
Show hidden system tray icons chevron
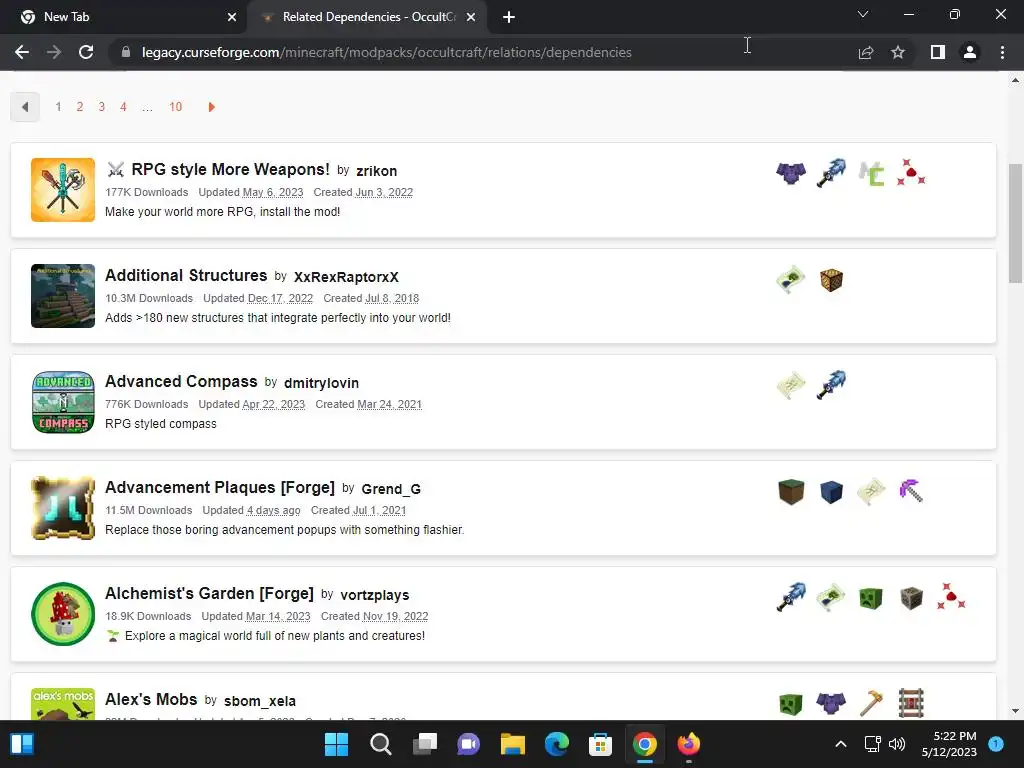coord(841,744)
